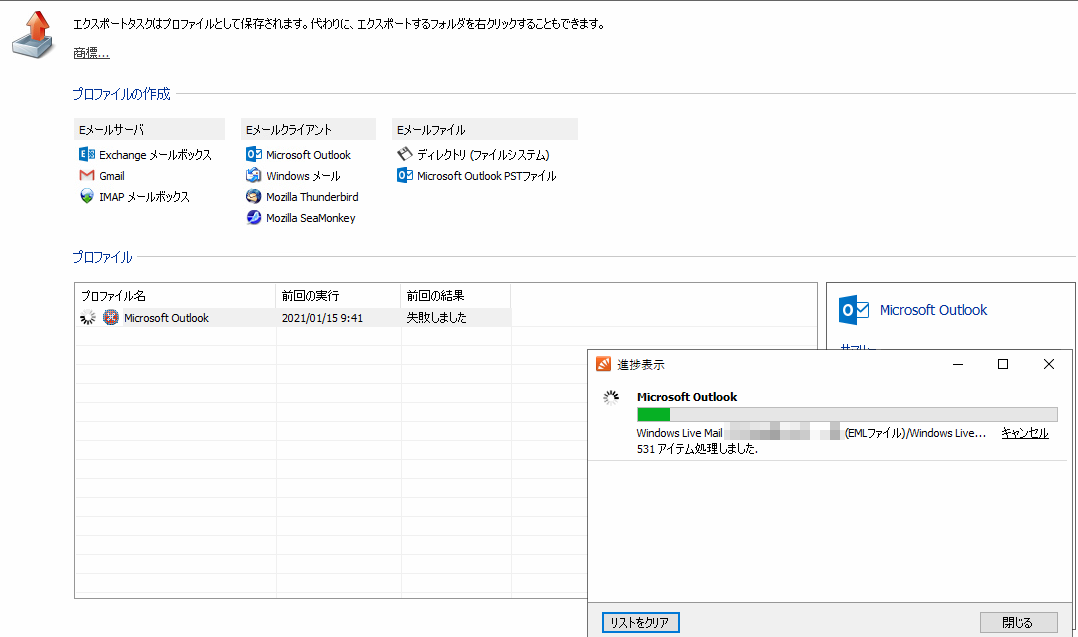Sort by 前回の結果 column header

[x=456, y=295]
